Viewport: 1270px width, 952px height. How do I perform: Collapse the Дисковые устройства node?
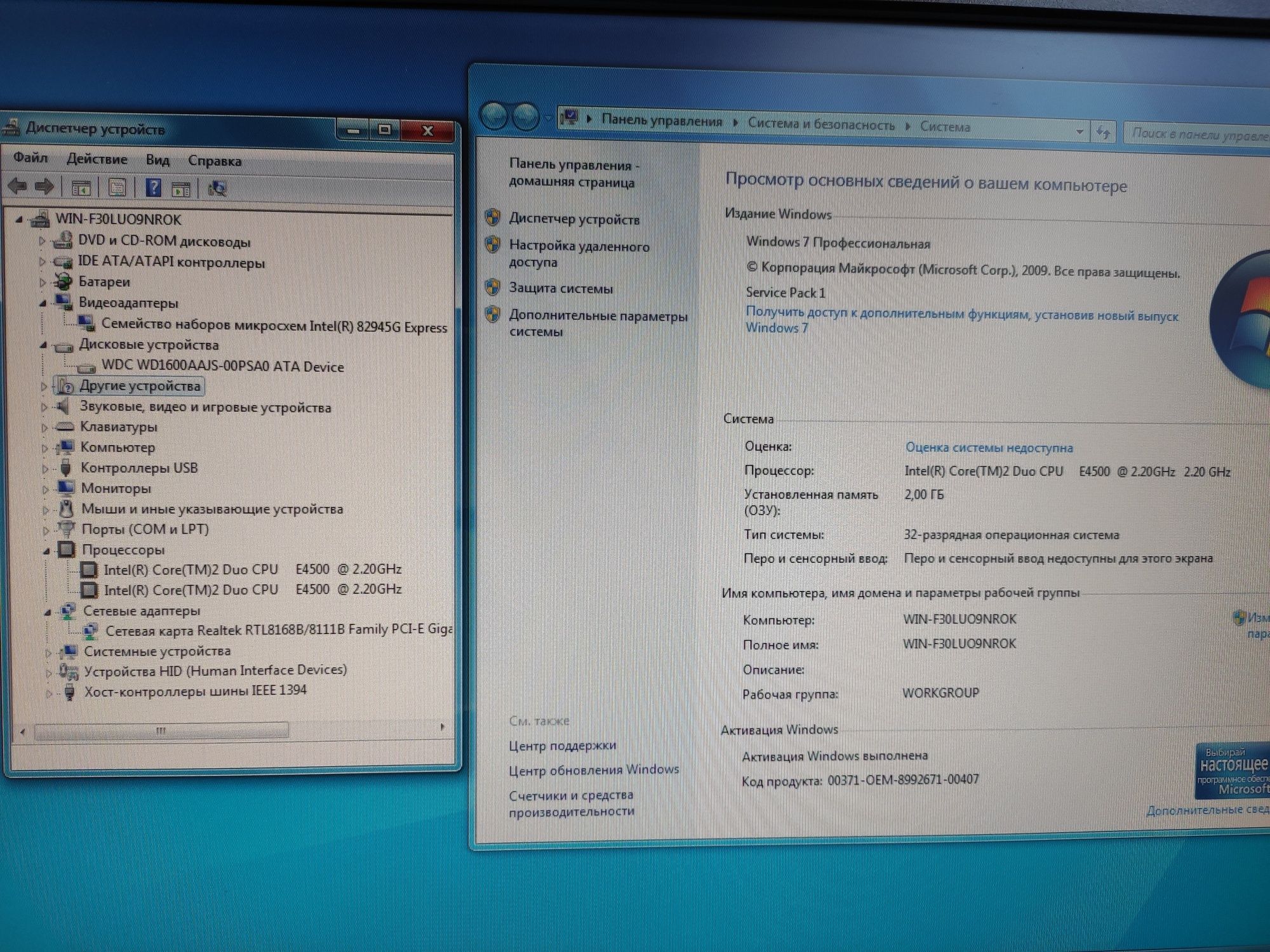(x=43, y=345)
